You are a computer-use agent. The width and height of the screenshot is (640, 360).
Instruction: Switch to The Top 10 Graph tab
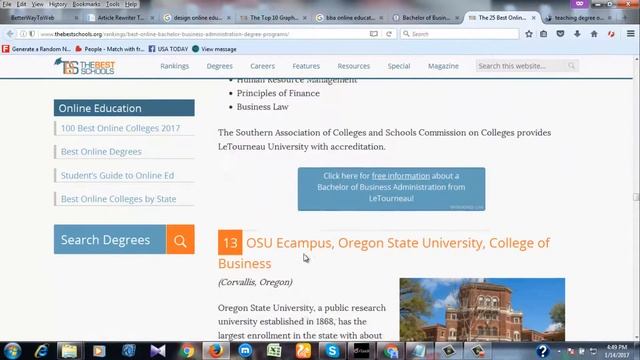pos(273,18)
